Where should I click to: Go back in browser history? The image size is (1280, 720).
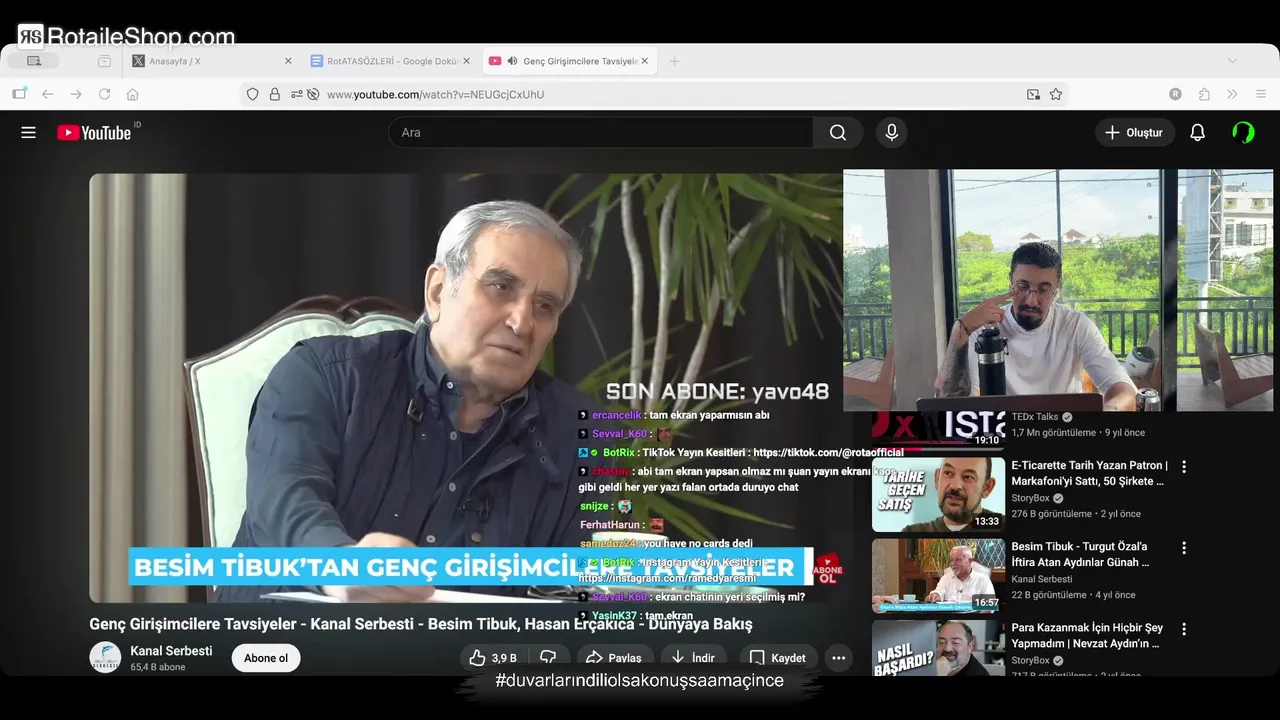(47, 94)
